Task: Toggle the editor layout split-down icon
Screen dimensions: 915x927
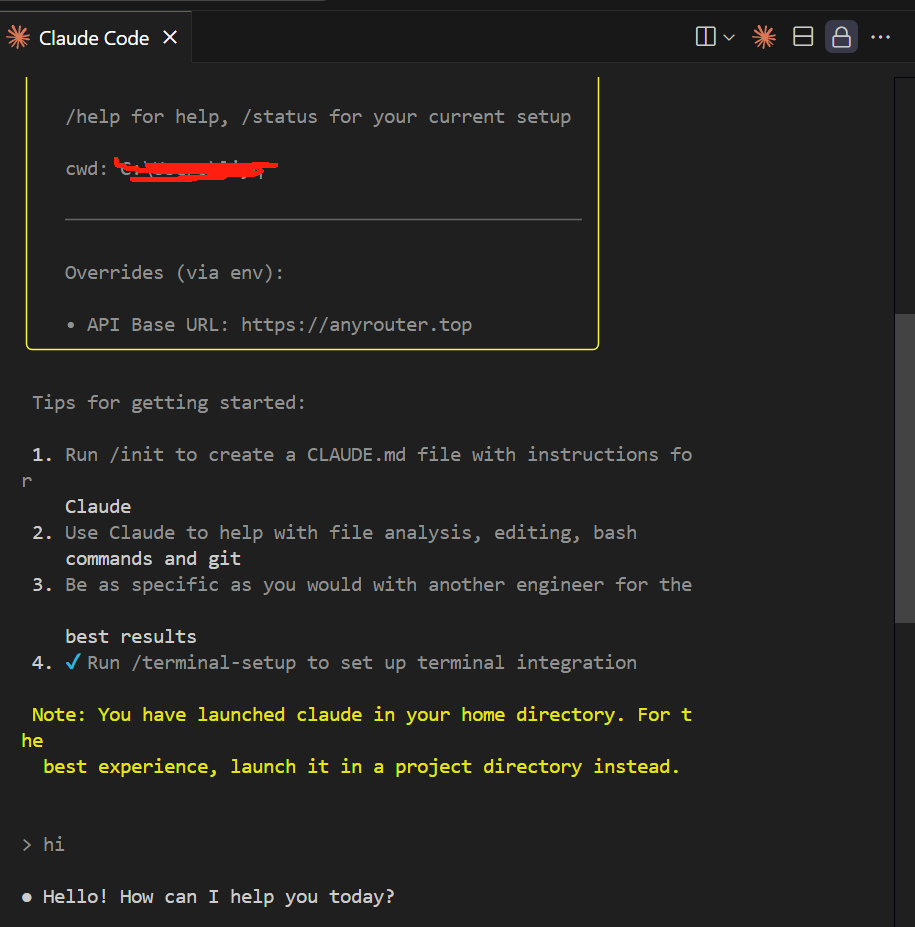Action: pos(803,37)
